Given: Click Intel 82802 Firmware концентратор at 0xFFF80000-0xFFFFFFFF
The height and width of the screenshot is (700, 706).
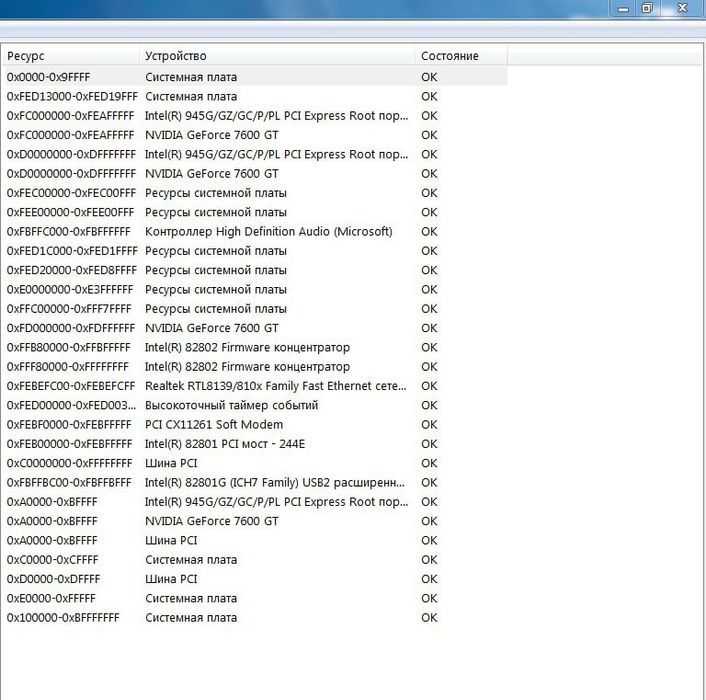Looking at the screenshot, I should coord(247,367).
